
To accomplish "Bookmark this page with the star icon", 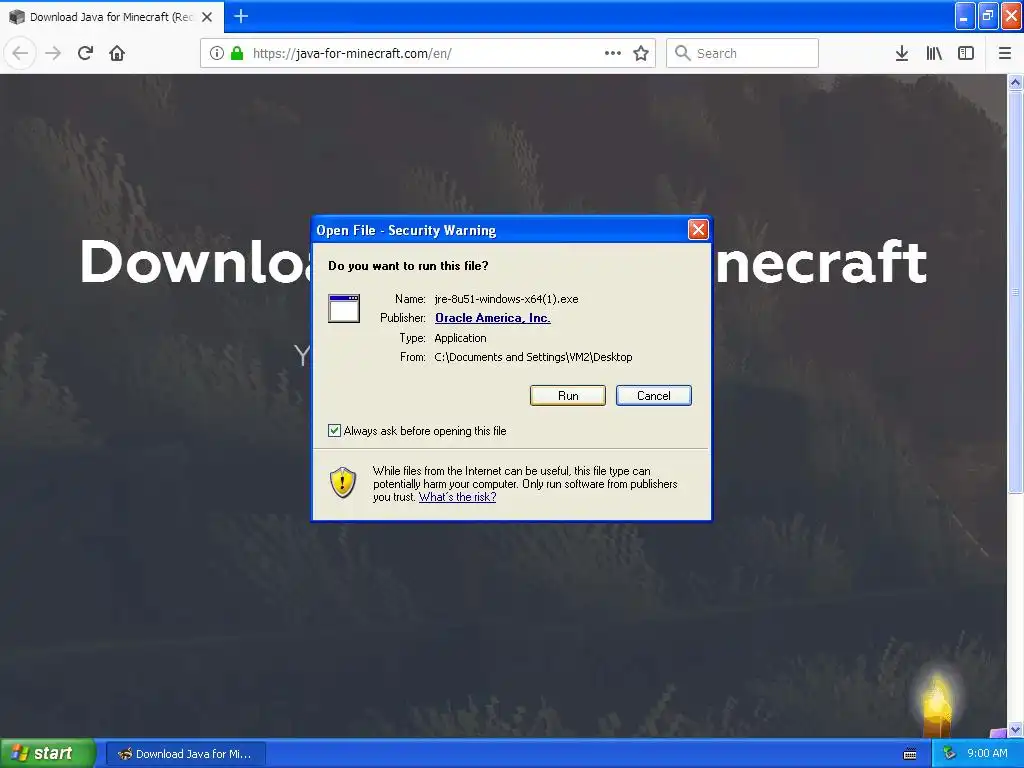I will 641,53.
